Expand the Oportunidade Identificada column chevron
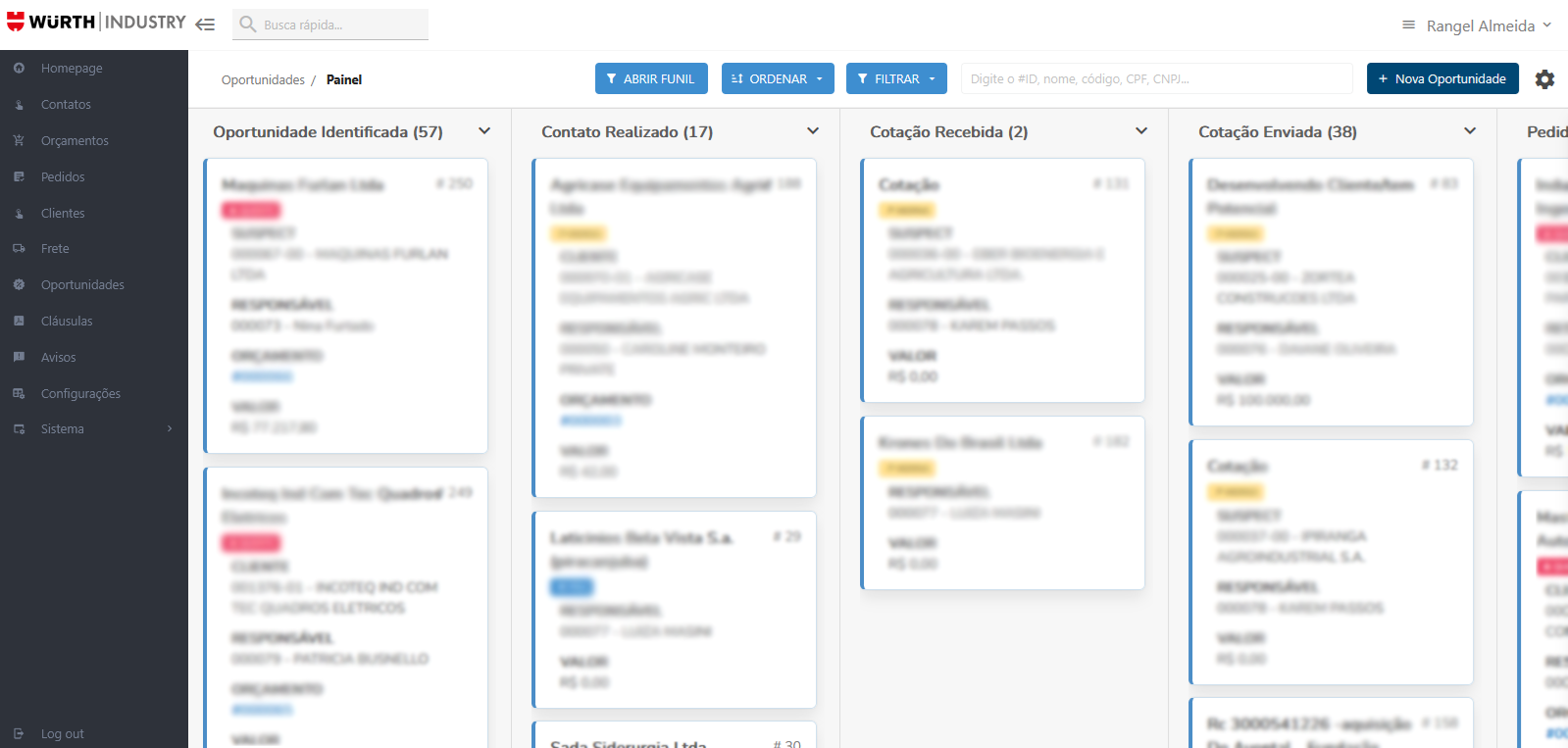Viewport: 1568px width, 748px height. coord(484,131)
